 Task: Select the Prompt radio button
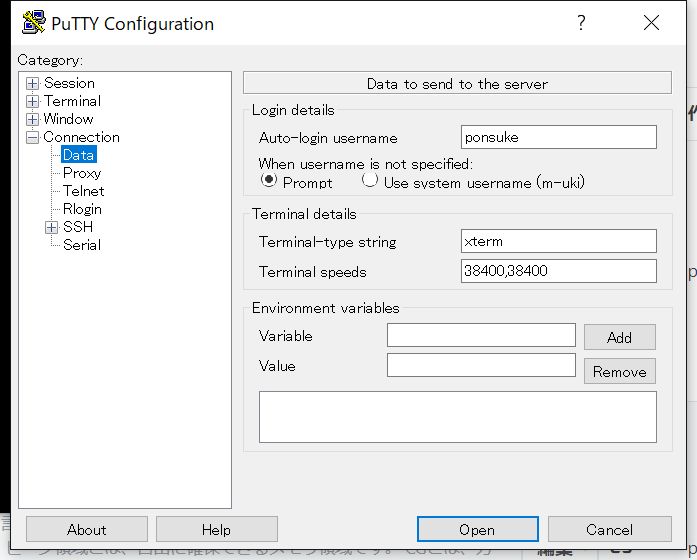tap(268, 180)
